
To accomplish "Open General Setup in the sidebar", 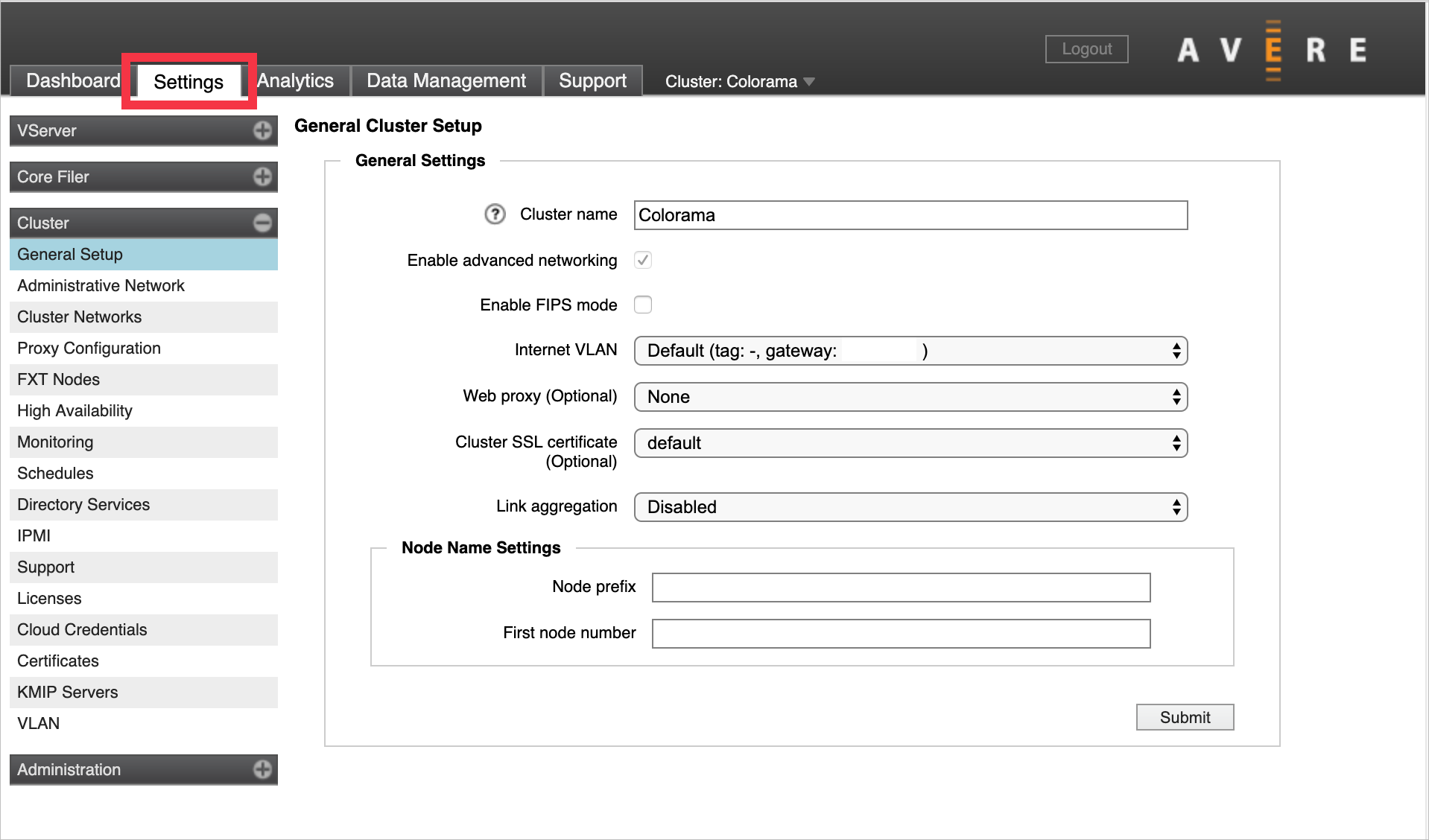I will (x=144, y=255).
